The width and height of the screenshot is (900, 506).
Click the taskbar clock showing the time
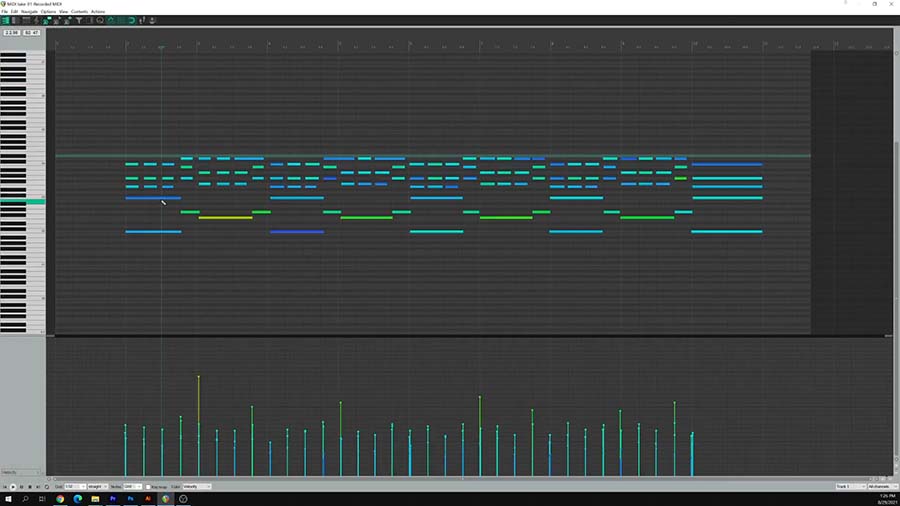tap(887, 496)
